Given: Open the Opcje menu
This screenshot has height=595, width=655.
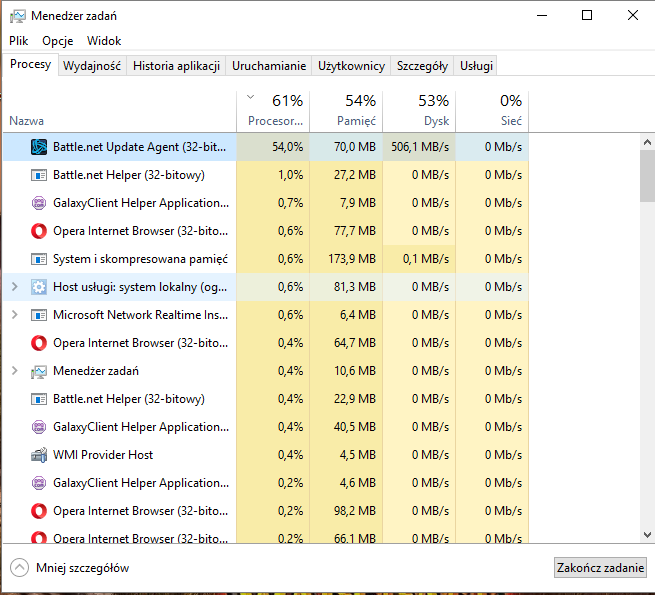Looking at the screenshot, I should pos(58,41).
